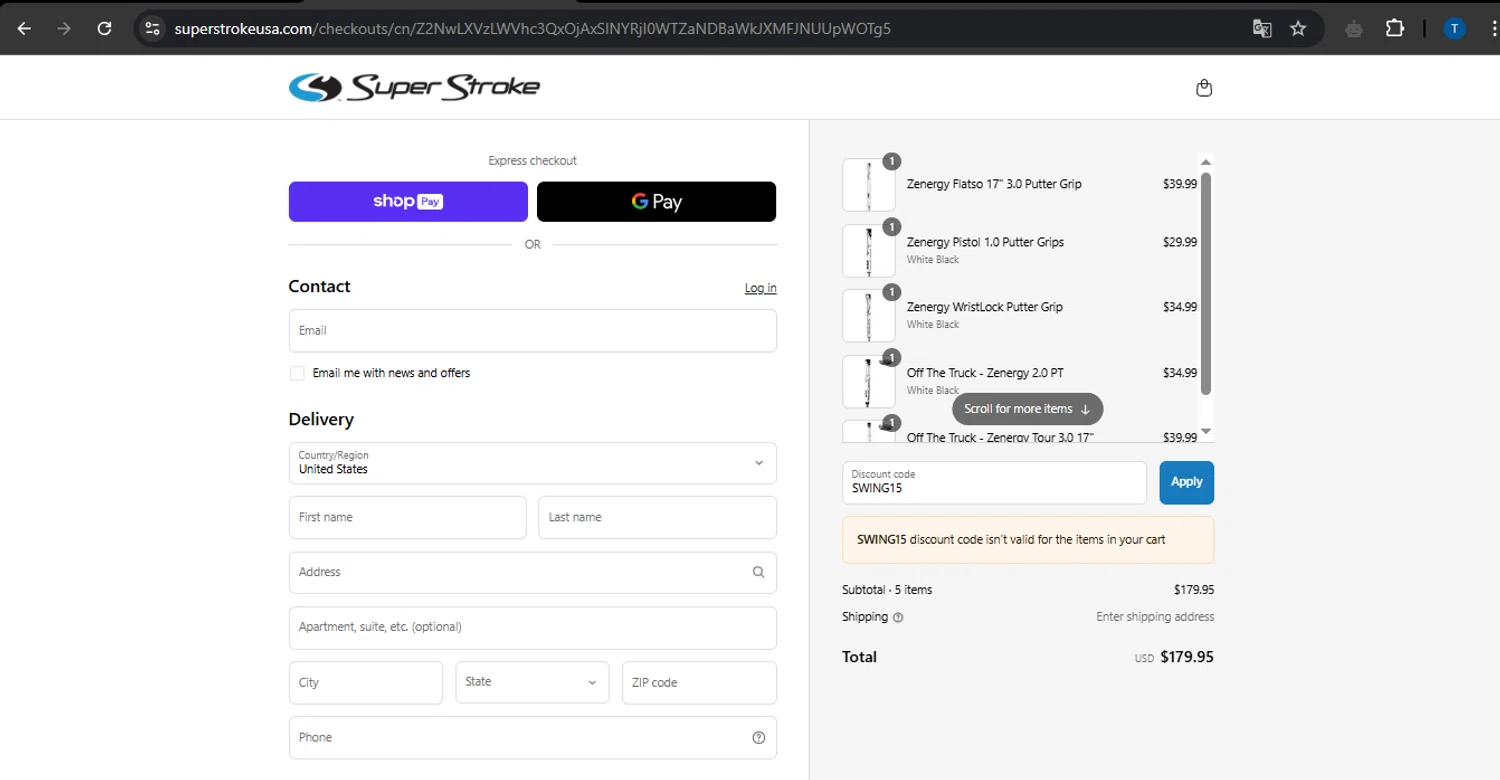Click the Apartment, suite field
Image resolution: width=1500 pixels, height=780 pixels.
click(532, 627)
